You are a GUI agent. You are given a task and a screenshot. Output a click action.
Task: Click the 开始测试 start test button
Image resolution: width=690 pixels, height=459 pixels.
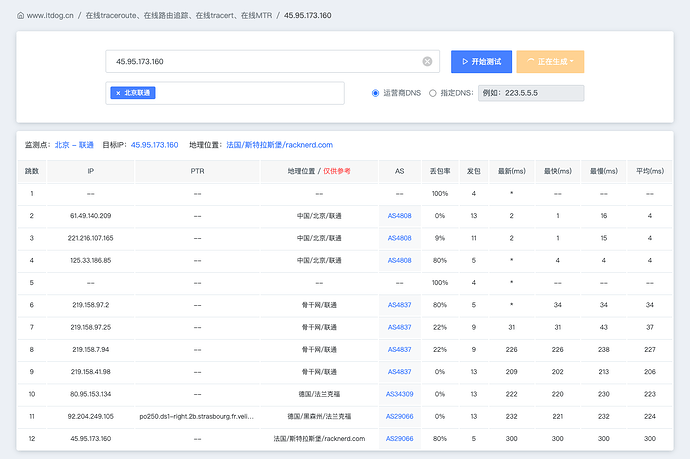pos(481,62)
